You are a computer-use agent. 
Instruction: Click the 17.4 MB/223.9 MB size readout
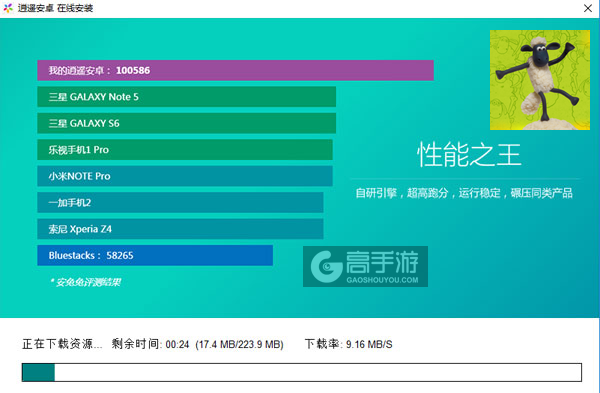coord(239,344)
